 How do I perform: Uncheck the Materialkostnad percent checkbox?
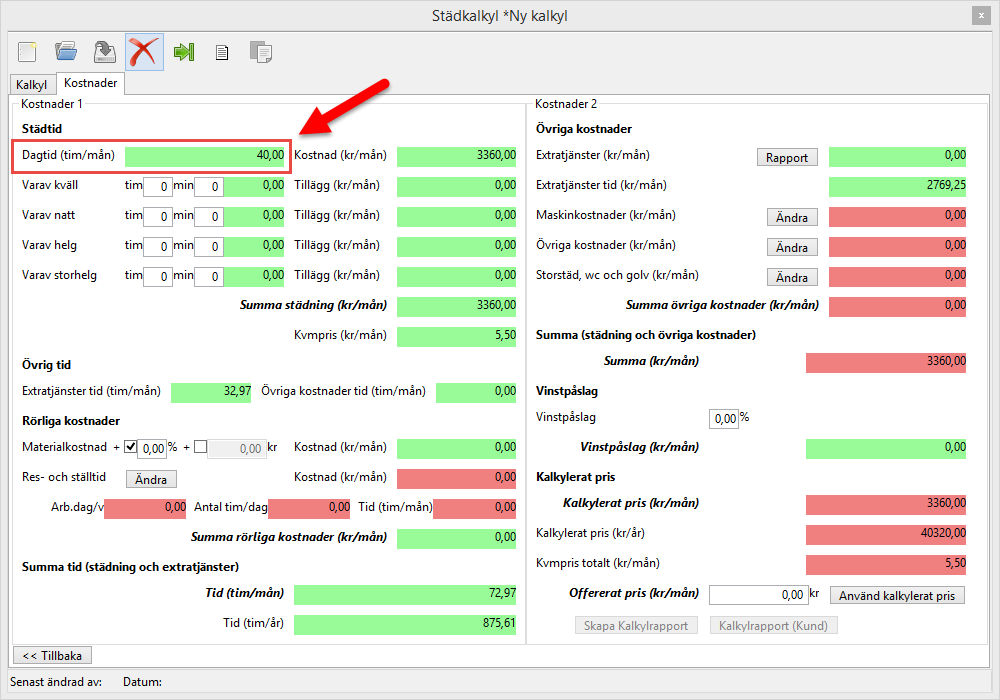130,448
